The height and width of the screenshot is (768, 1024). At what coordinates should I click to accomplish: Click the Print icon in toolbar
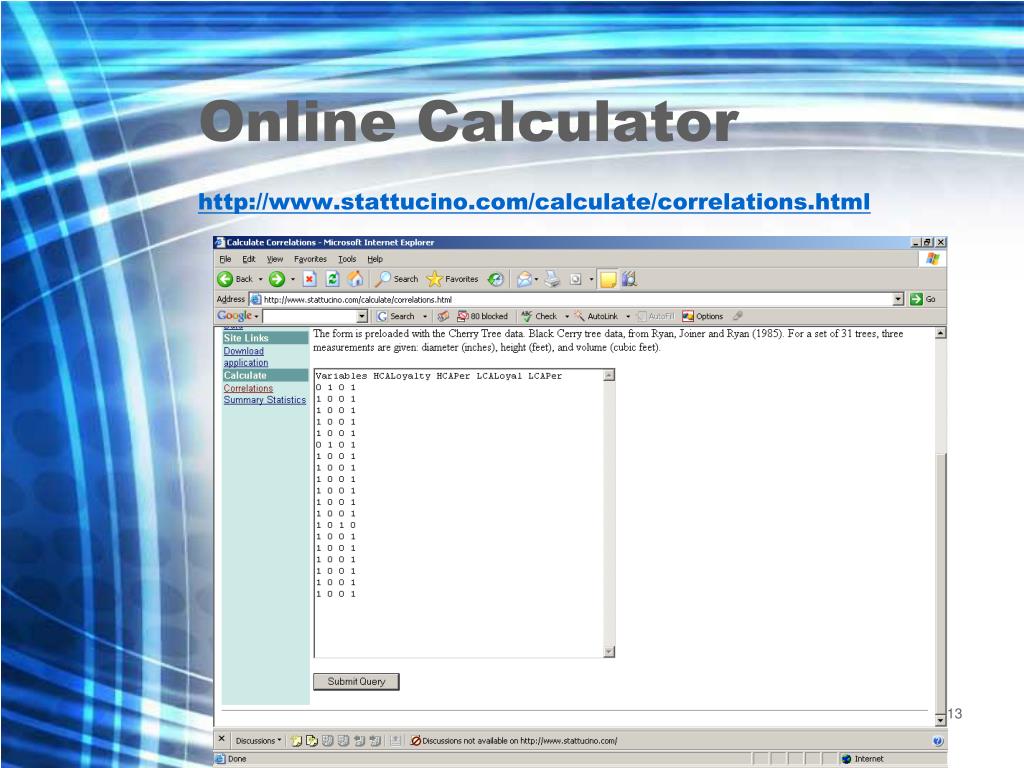click(x=552, y=280)
